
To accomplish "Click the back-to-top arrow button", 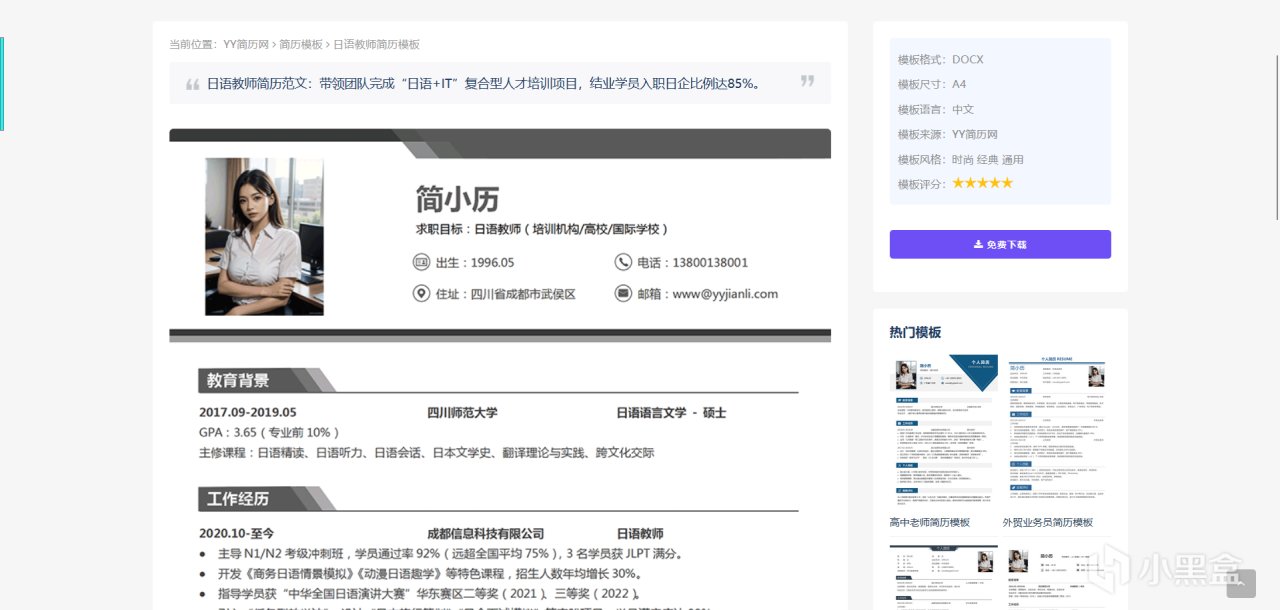I will 1241,583.
